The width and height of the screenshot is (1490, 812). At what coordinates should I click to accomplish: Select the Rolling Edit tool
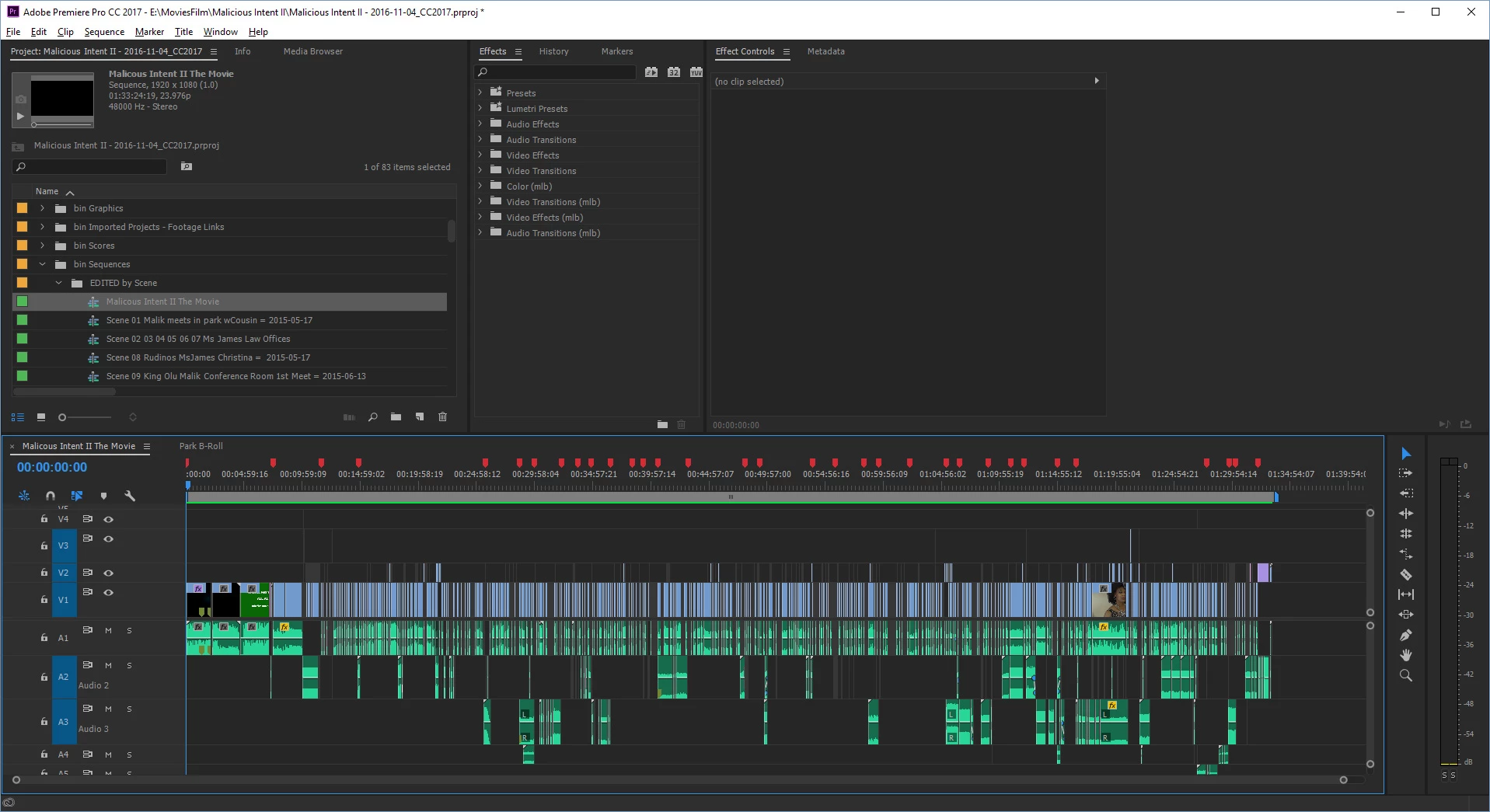1405,534
